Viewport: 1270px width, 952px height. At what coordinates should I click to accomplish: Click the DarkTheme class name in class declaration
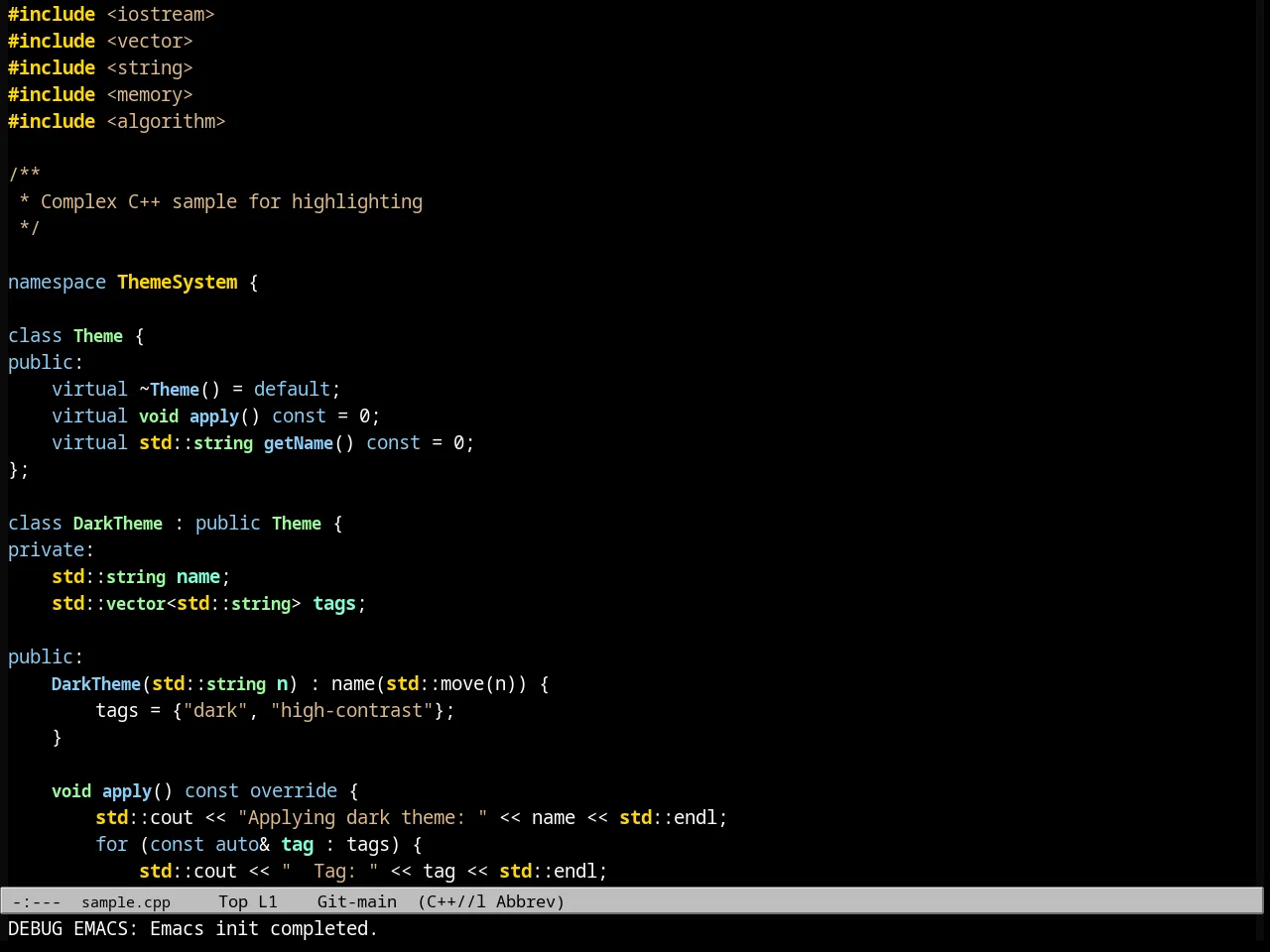(x=118, y=523)
